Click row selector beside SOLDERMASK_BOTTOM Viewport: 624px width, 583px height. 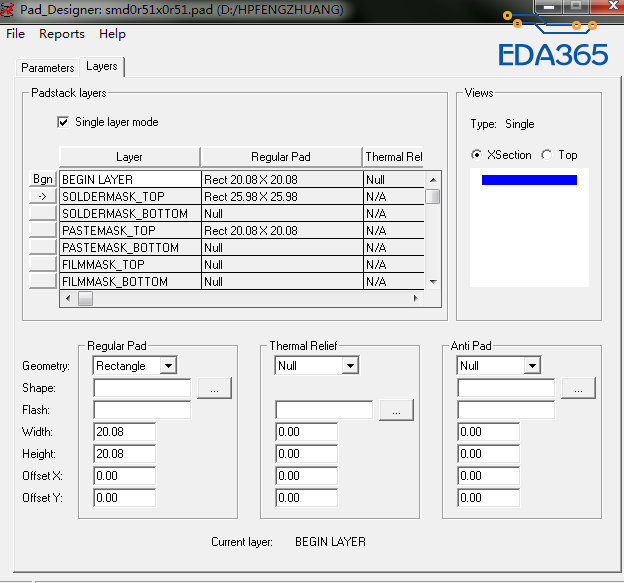point(43,213)
